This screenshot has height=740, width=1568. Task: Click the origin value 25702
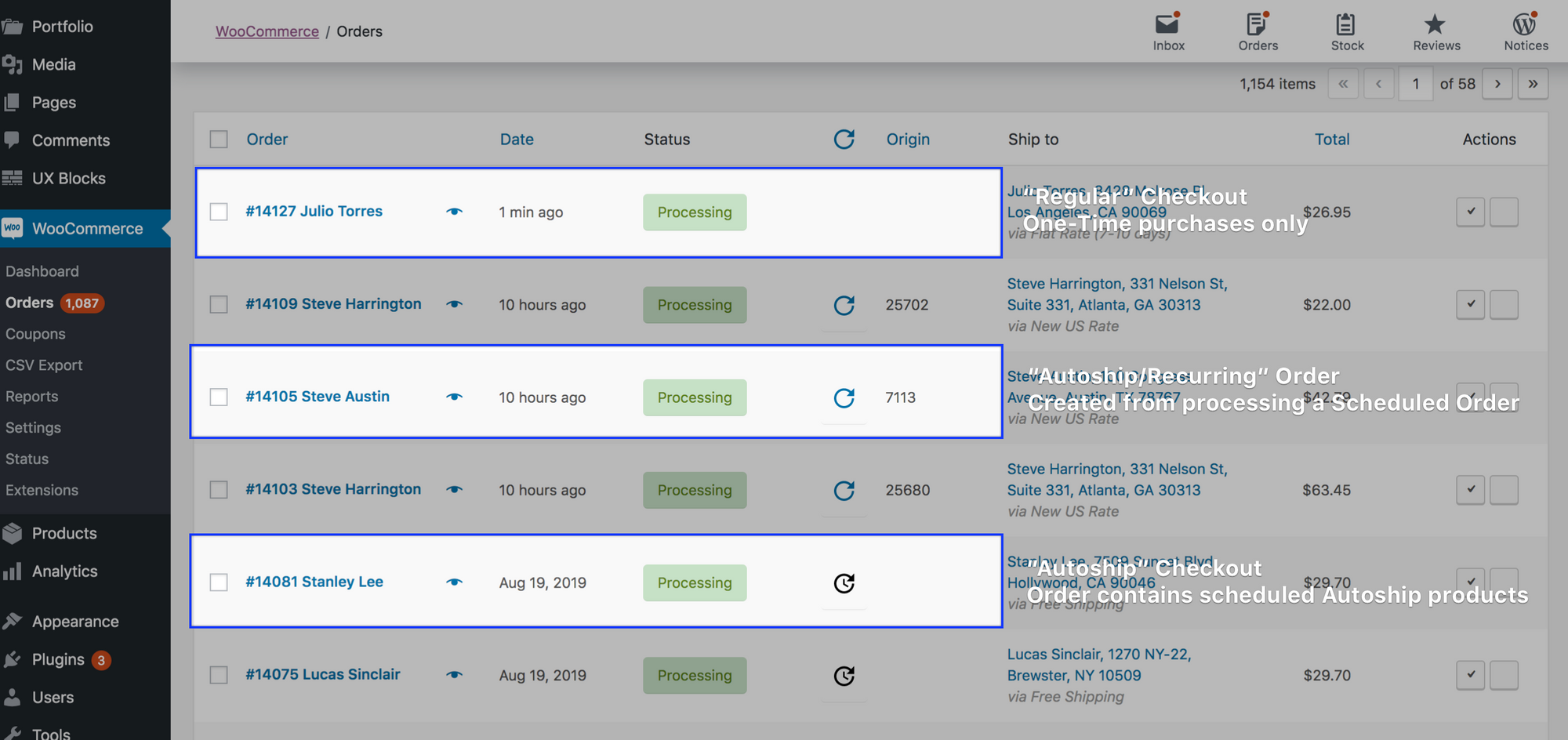(907, 305)
